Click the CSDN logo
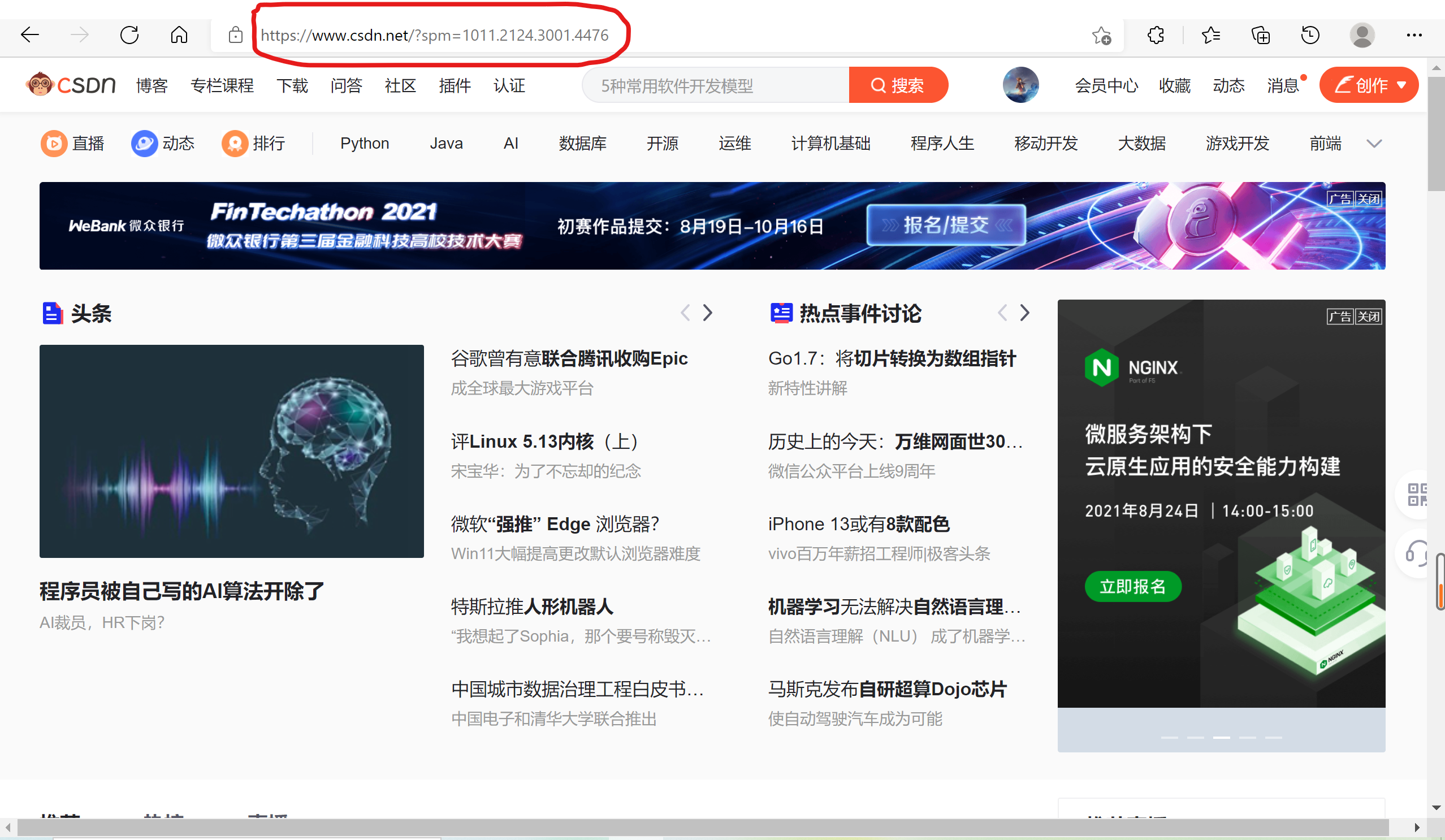The width and height of the screenshot is (1445, 840). click(x=71, y=85)
